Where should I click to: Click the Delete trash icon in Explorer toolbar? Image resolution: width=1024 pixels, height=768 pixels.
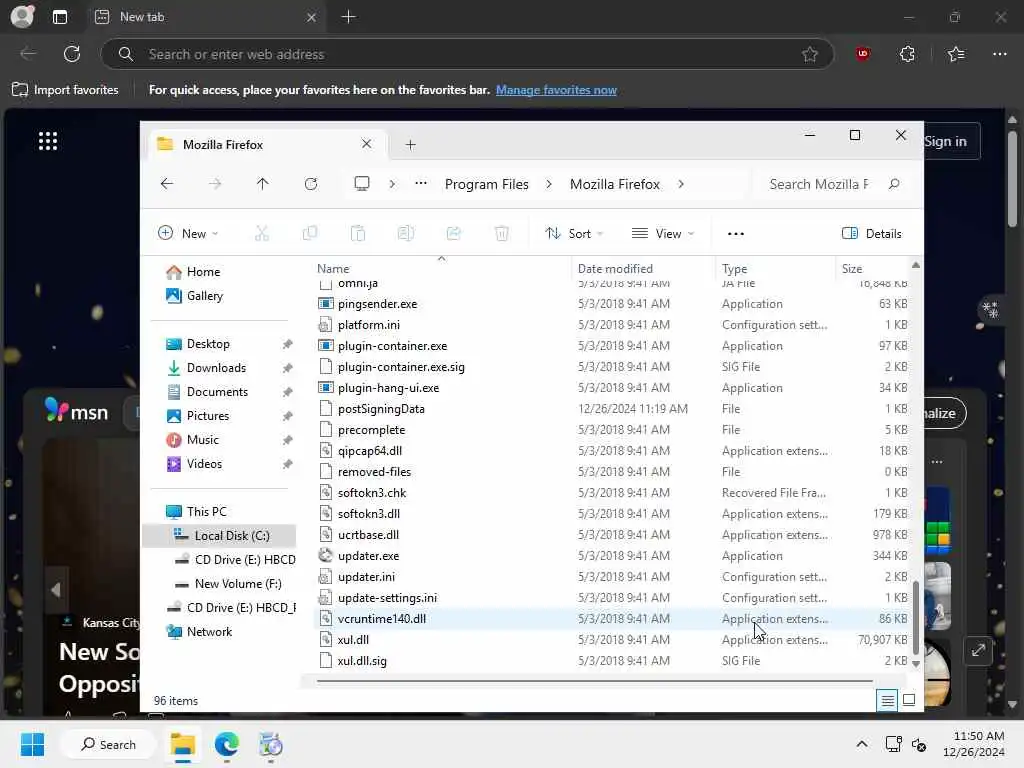502,233
